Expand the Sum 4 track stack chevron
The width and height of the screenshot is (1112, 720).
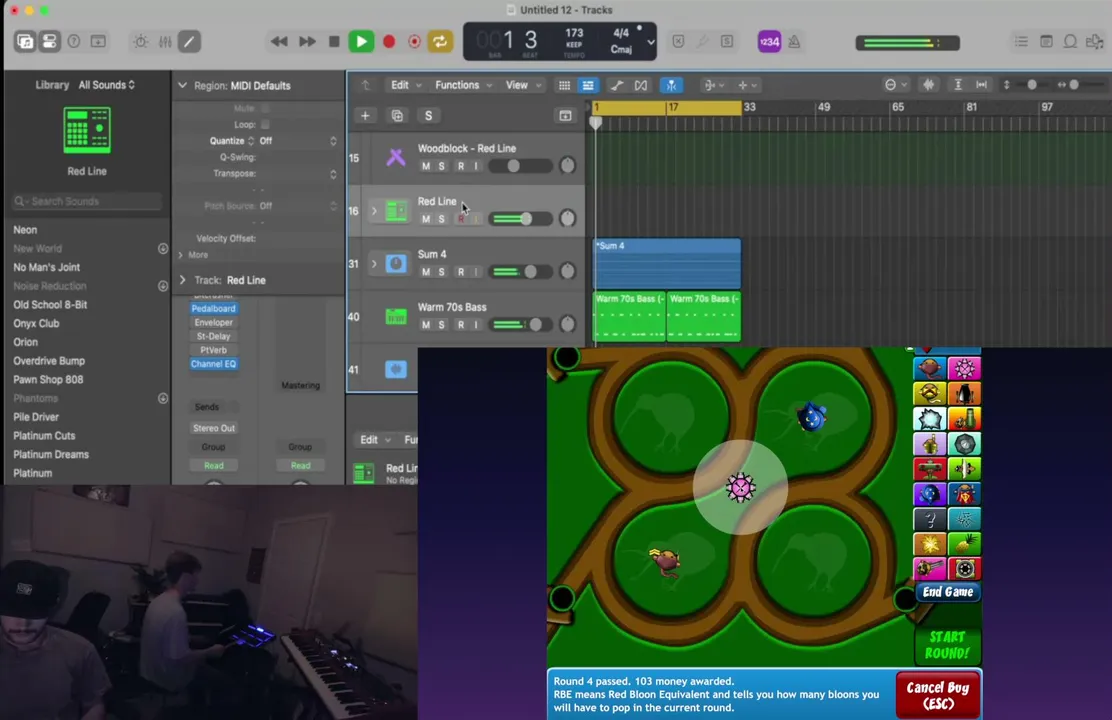coord(374,264)
